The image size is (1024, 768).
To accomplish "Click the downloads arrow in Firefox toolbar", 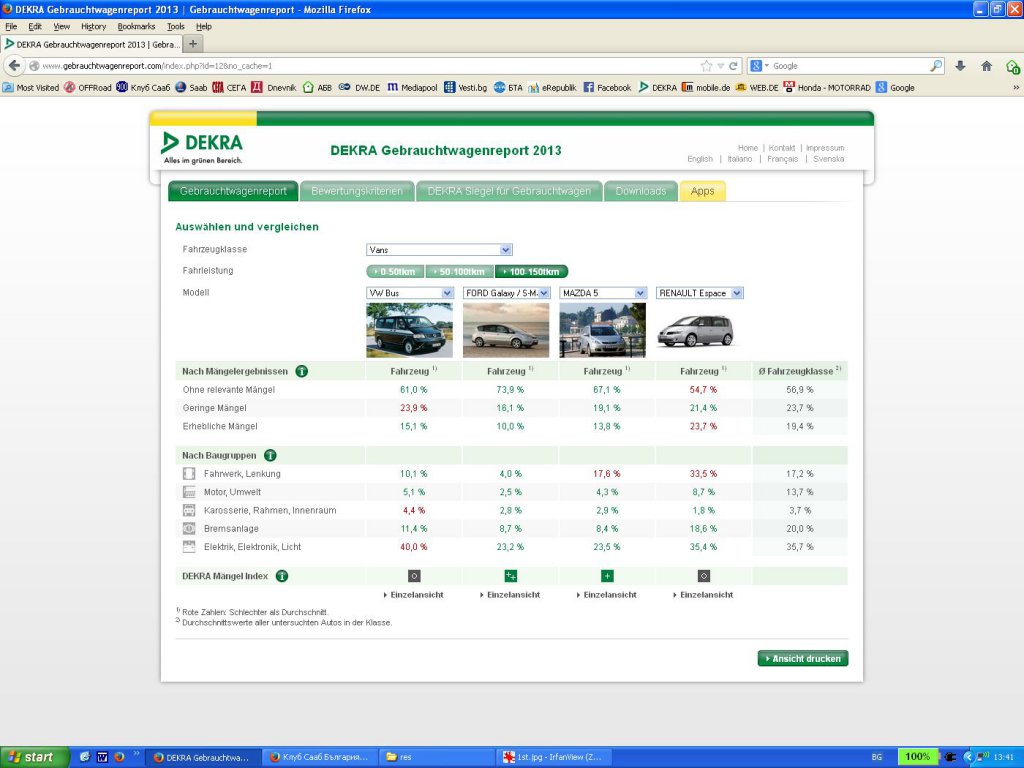I will tap(961, 66).
